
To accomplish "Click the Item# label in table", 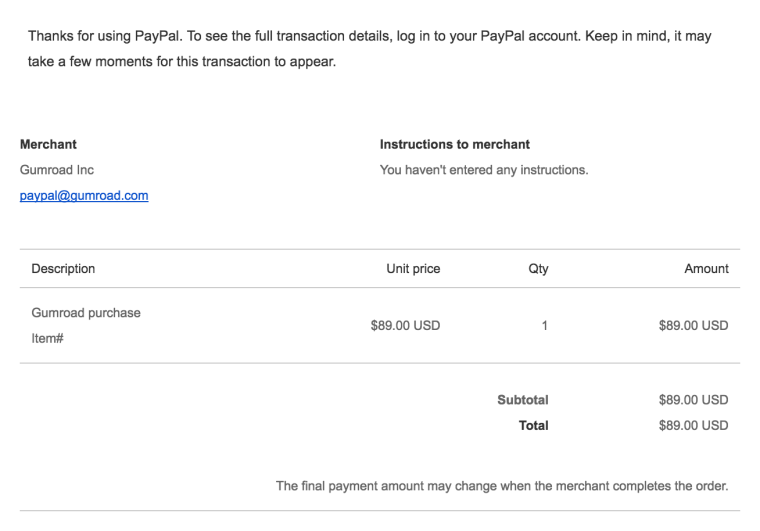I will [x=49, y=338].
